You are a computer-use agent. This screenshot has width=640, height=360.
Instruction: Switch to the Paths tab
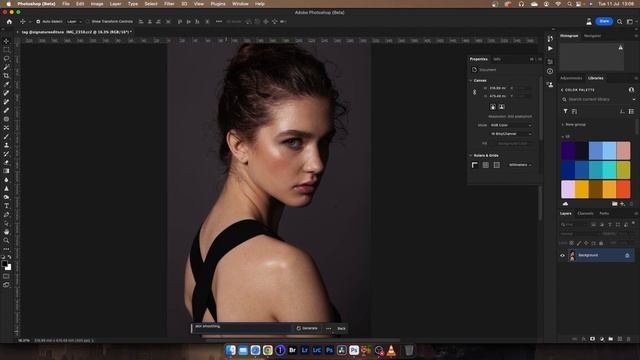(x=604, y=213)
